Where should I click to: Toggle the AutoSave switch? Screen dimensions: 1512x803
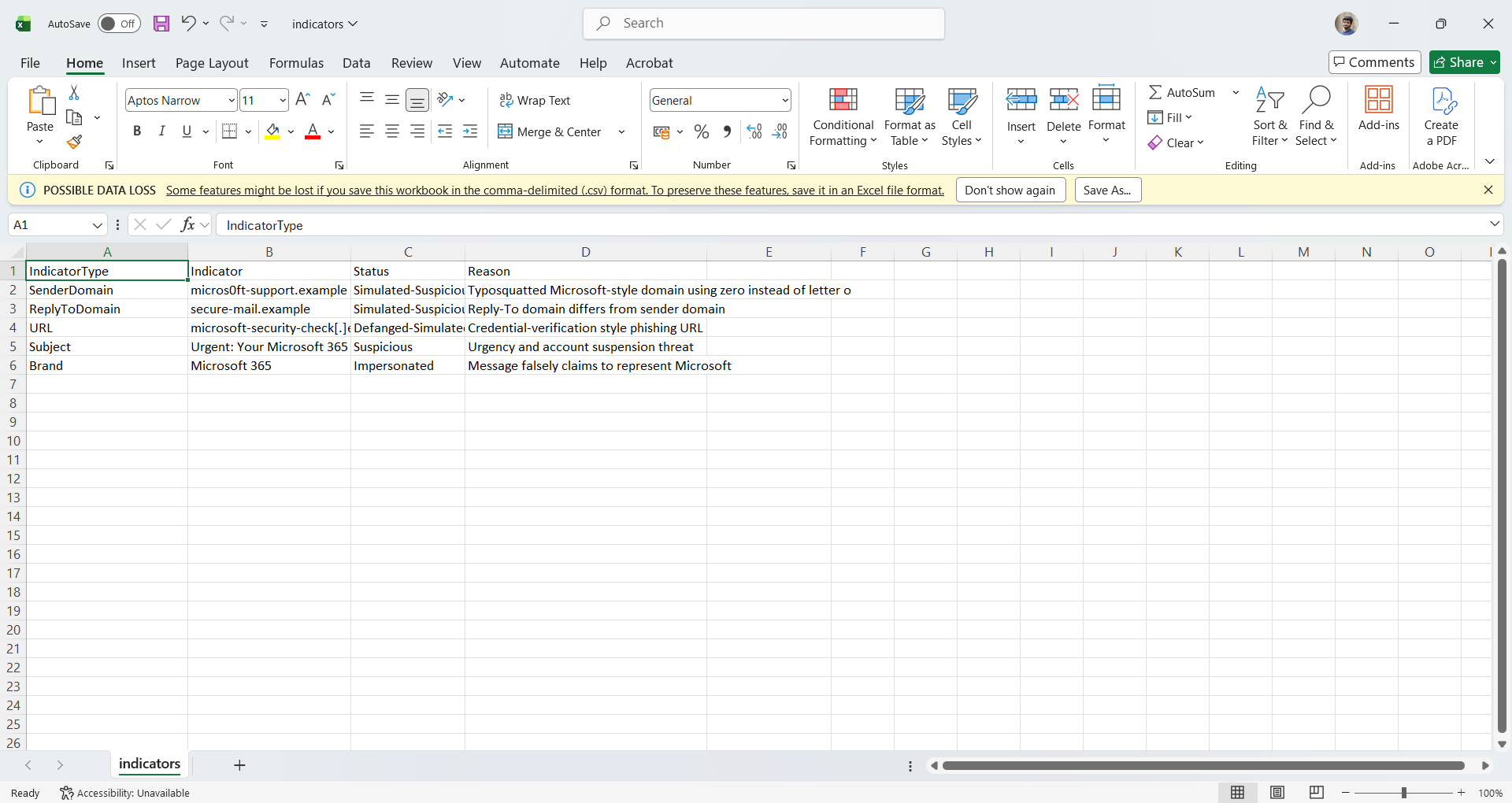pyautogui.click(x=119, y=24)
